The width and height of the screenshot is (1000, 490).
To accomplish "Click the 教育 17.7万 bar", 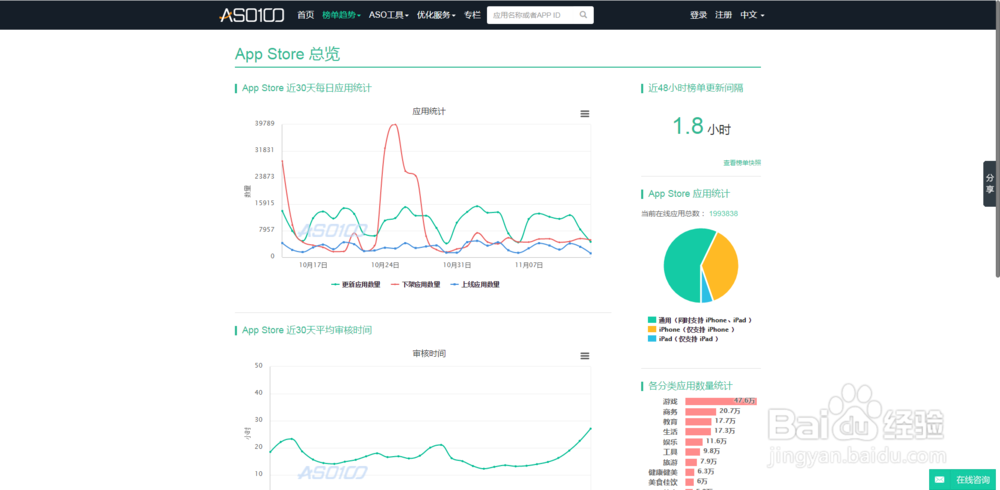I will pyautogui.click(x=698, y=422).
